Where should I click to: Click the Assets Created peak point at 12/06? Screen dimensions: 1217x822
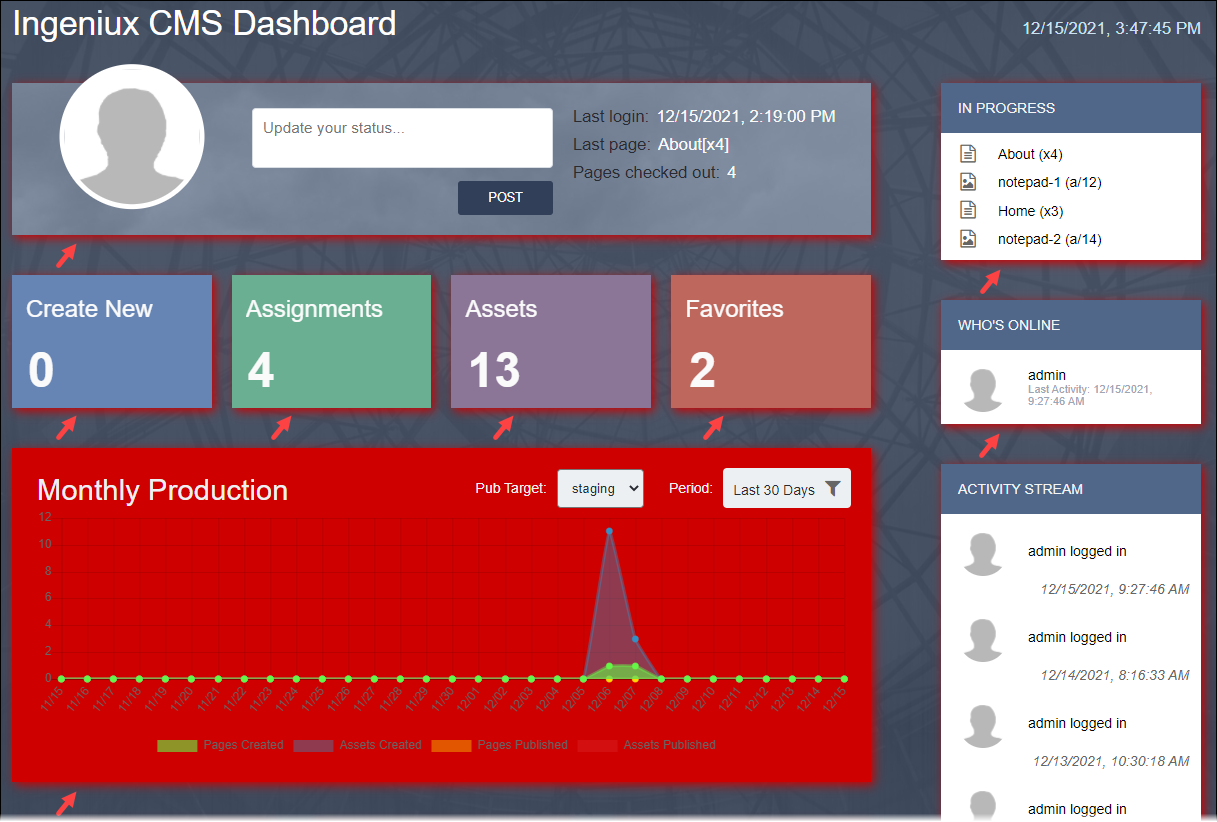pyautogui.click(x=609, y=531)
